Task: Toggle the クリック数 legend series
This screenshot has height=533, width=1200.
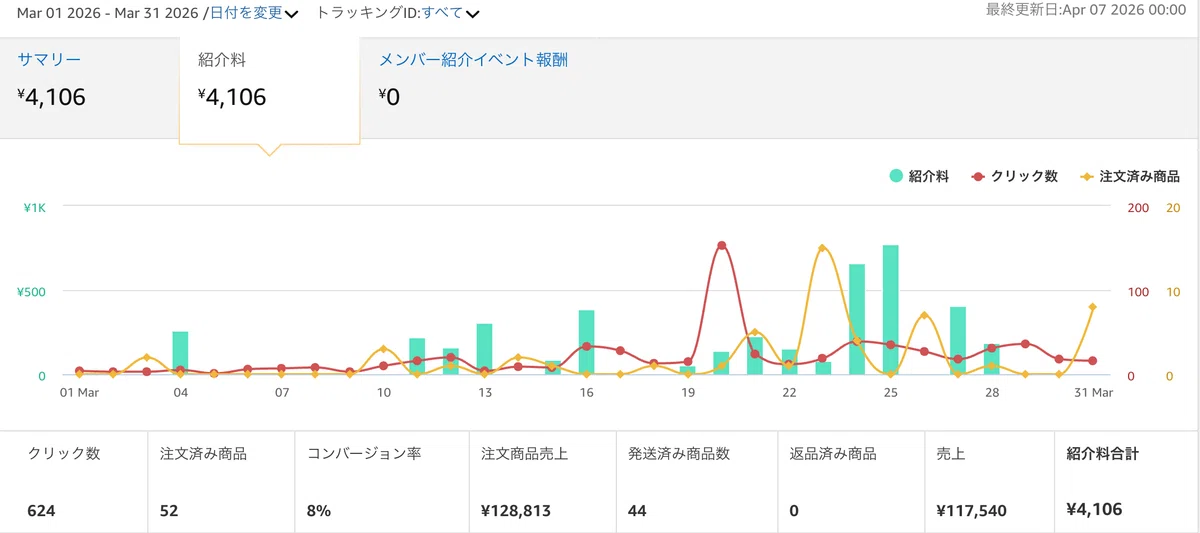Action: click(x=1014, y=176)
